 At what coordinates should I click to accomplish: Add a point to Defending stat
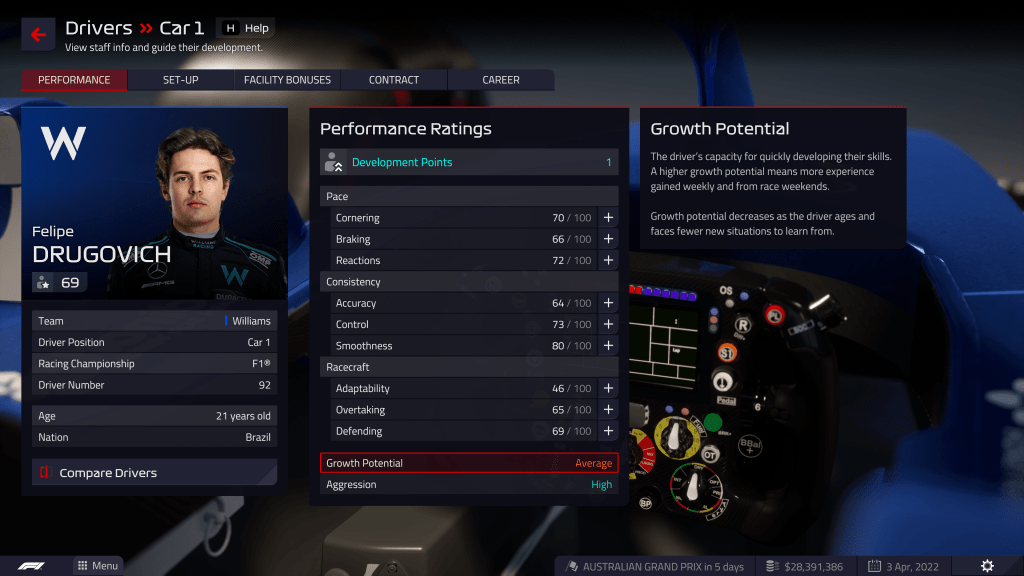click(608, 431)
